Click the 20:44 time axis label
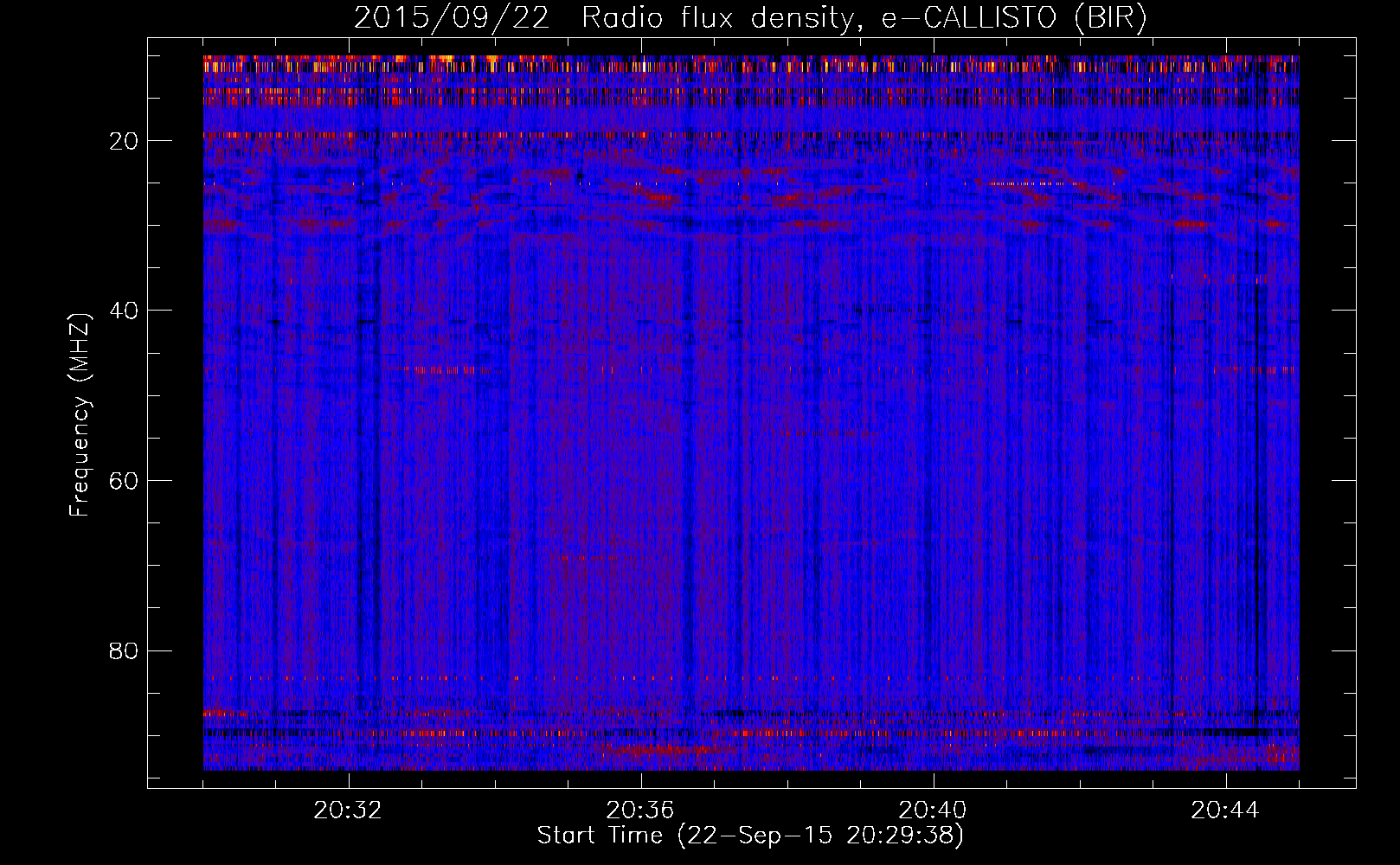The image size is (1400, 865). point(1225,811)
